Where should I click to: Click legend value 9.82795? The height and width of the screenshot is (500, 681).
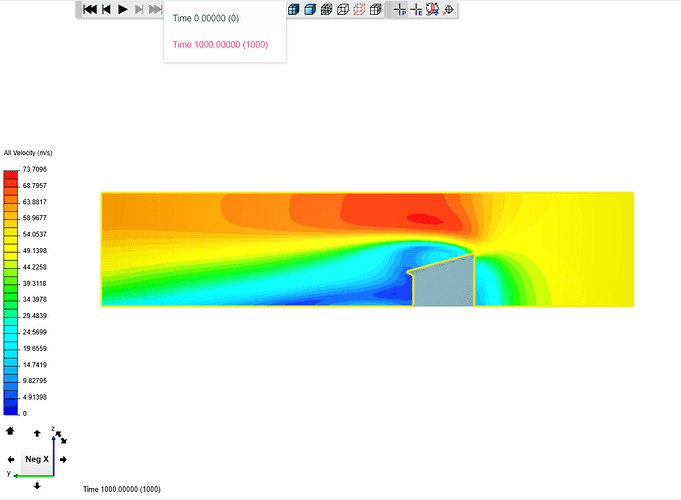point(35,381)
